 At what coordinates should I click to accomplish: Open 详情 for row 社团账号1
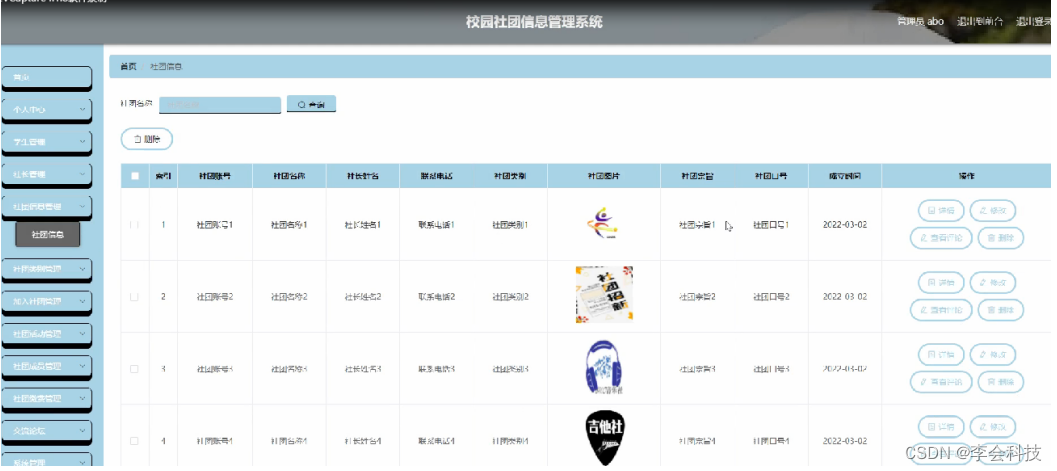click(941, 211)
